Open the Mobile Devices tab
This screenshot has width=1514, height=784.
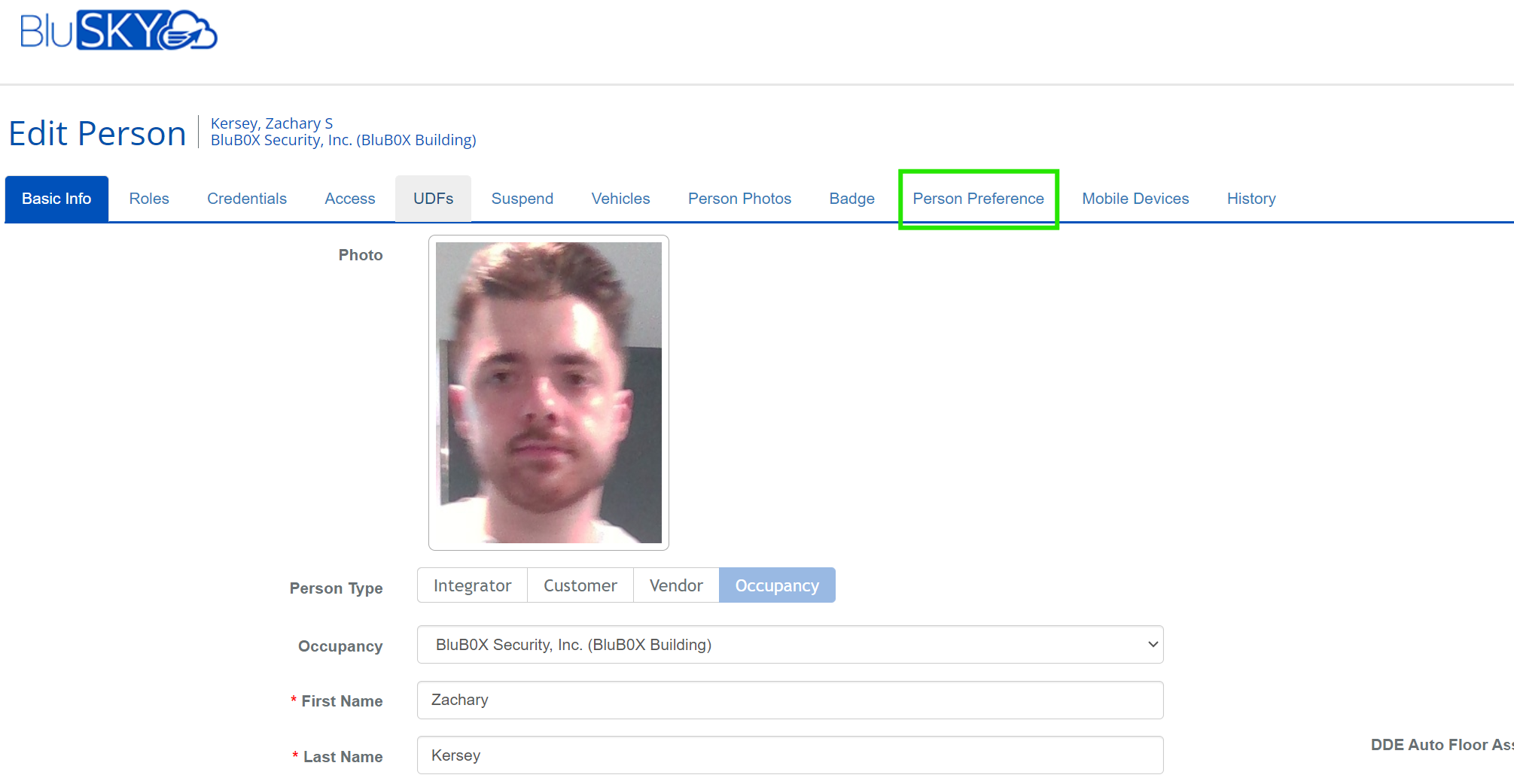click(1135, 199)
